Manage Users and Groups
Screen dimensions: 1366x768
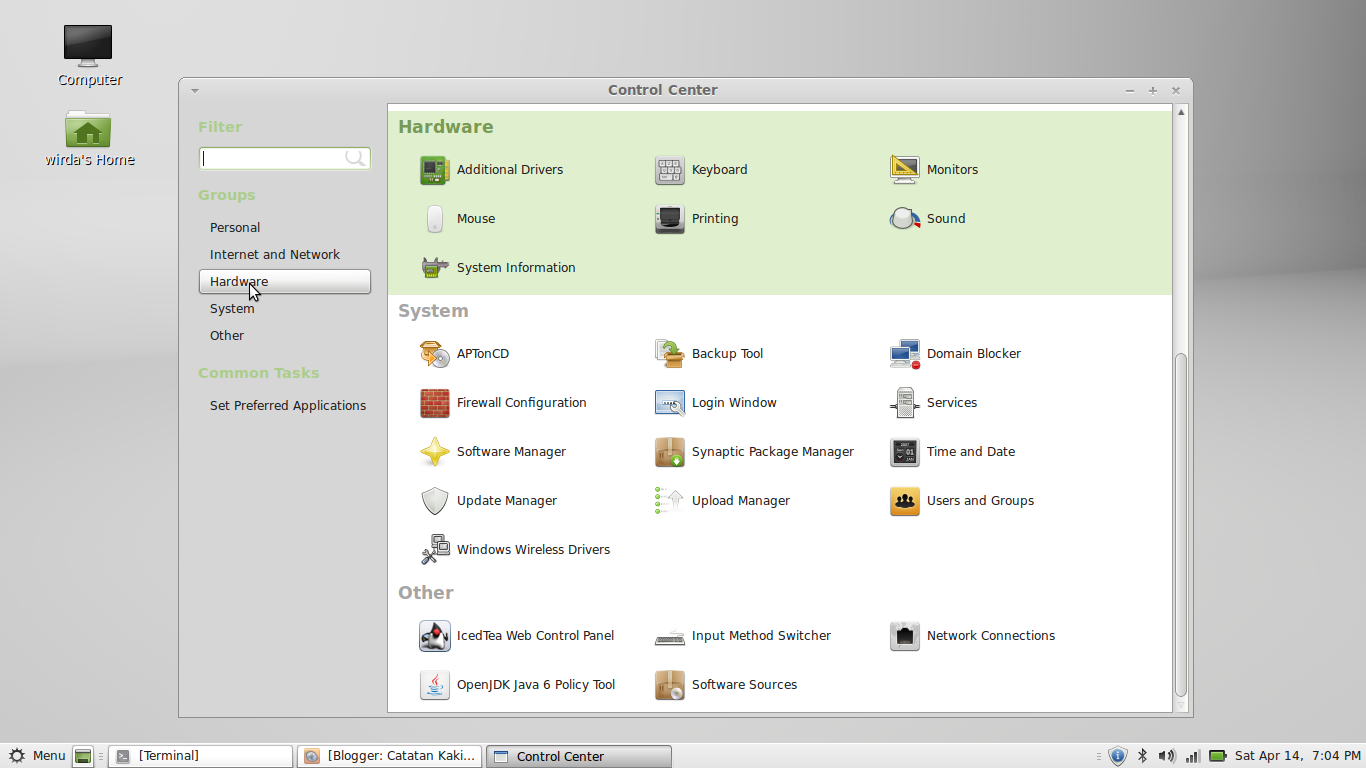980,501
